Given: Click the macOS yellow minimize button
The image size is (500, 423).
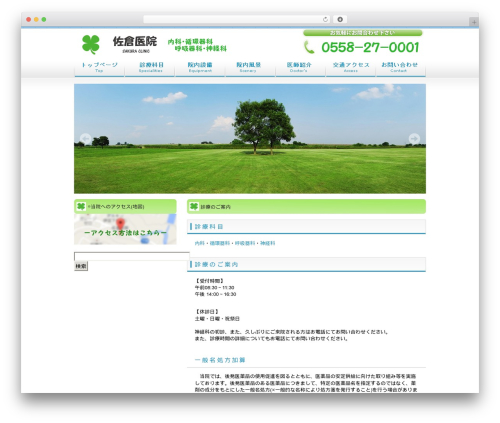Looking at the screenshot, I should click(x=36, y=19).
